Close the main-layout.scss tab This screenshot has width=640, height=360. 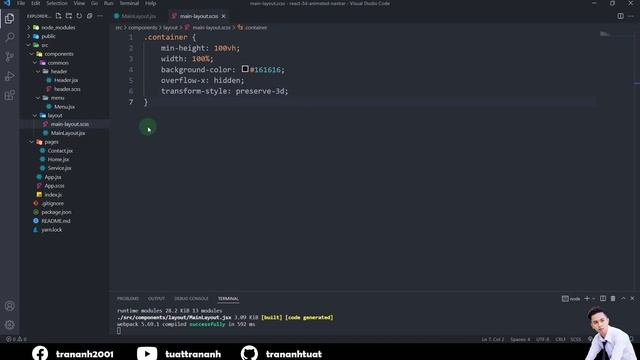[223, 16]
